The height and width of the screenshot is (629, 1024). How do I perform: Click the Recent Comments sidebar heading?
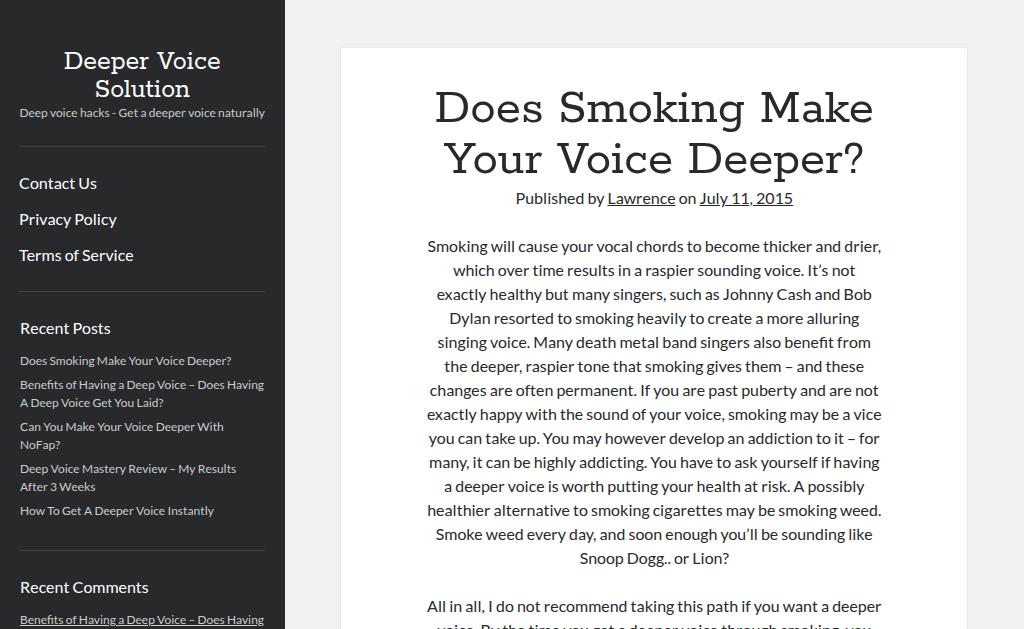(84, 587)
